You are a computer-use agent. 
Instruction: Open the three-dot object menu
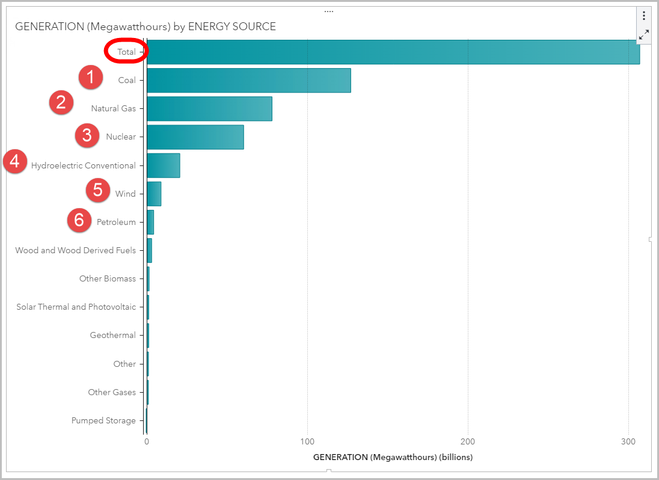[x=643, y=16]
